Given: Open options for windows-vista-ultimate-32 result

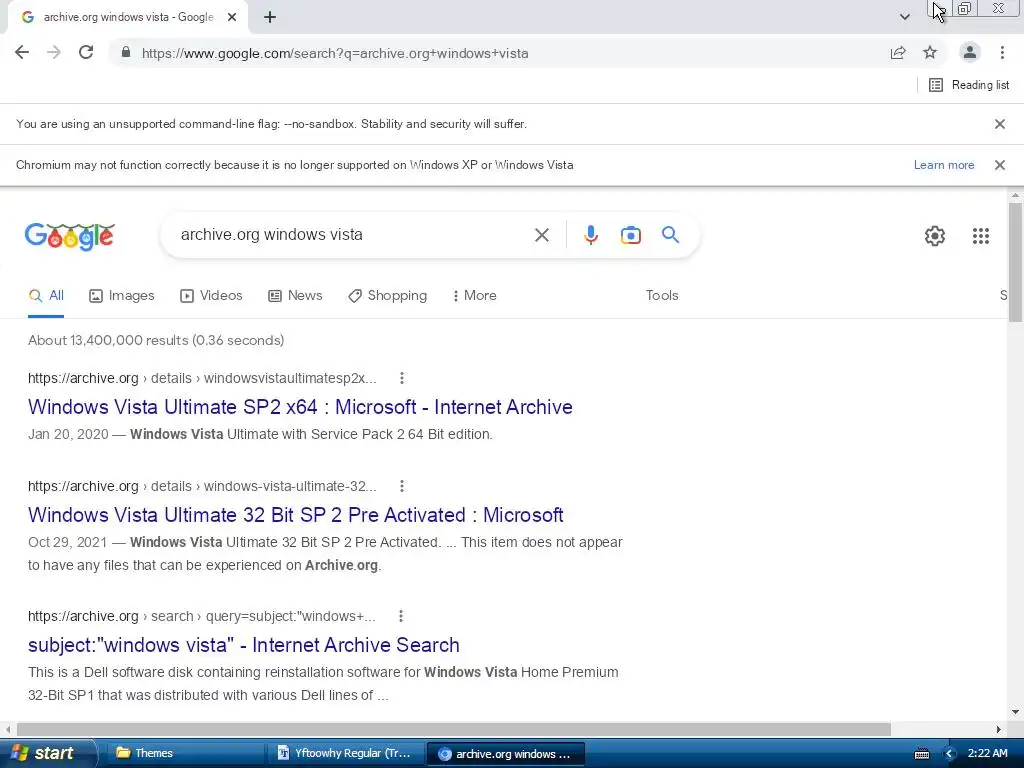Looking at the screenshot, I should click(x=402, y=486).
